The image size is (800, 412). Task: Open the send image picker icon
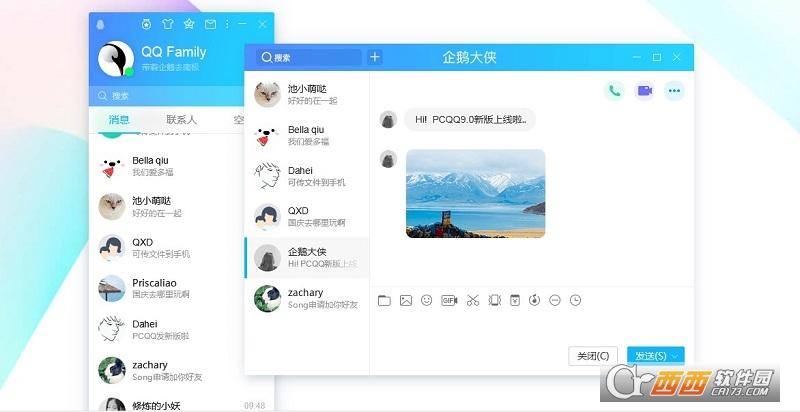405,300
